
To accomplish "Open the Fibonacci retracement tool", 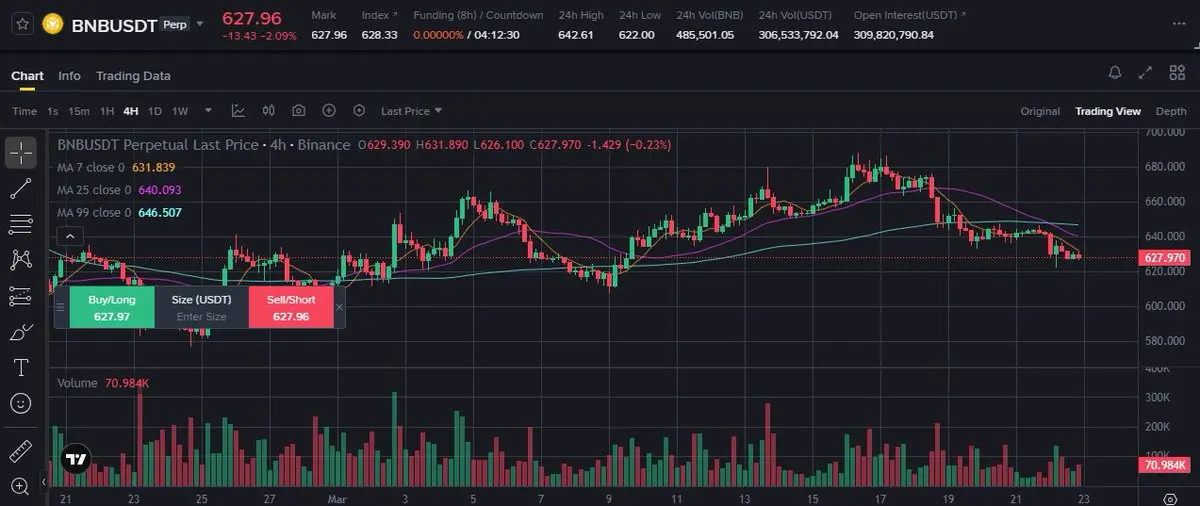I will (21, 223).
